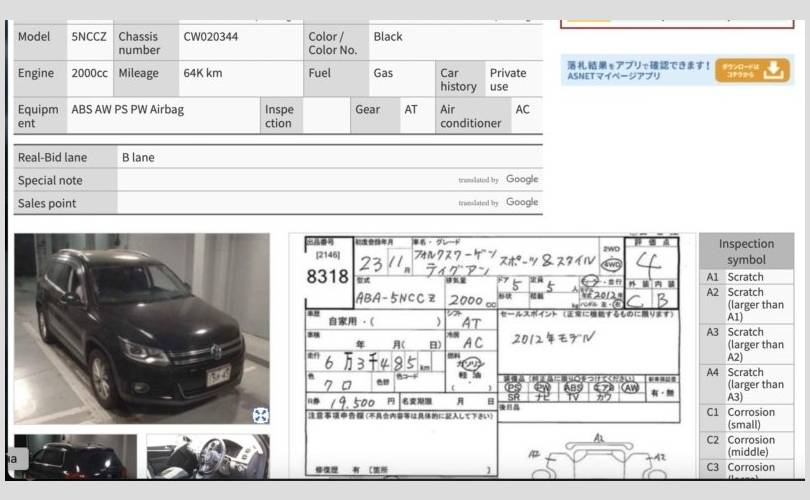Click the Google logo in the Special note row

click(521, 180)
